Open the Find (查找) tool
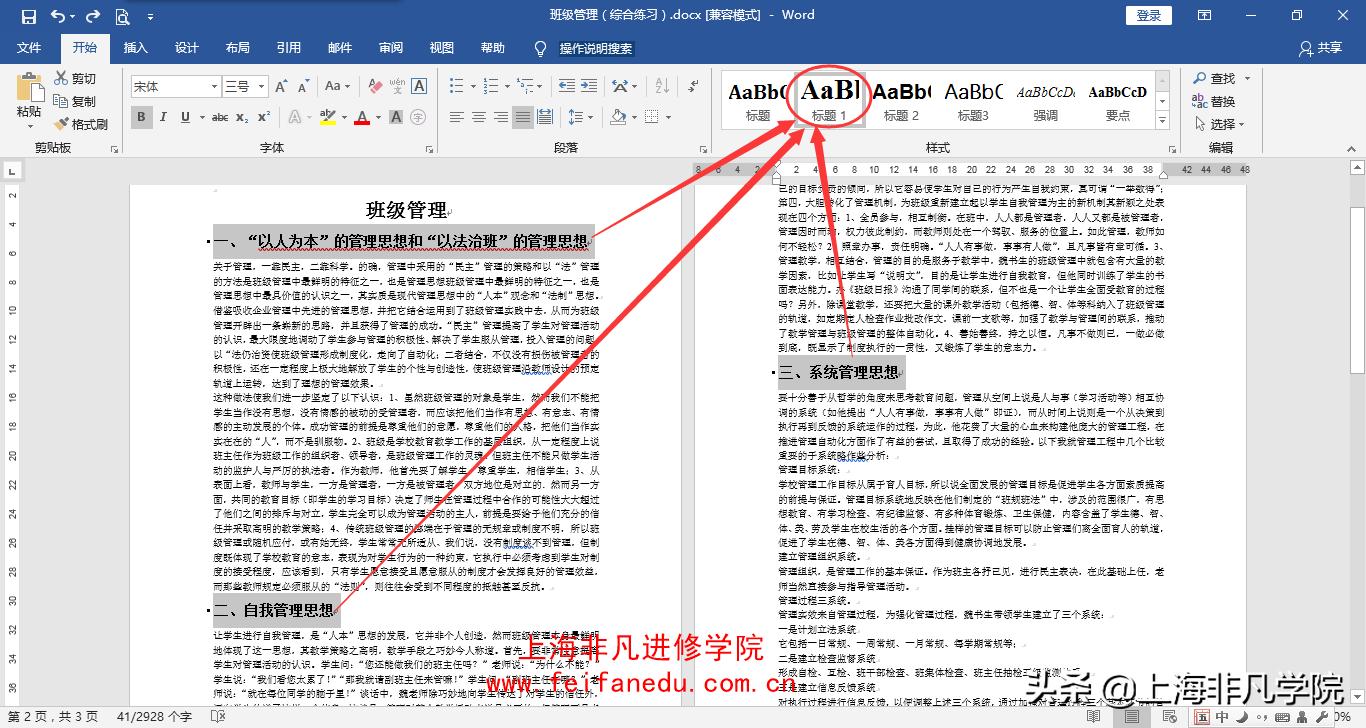The image size is (1366, 728). [x=1221, y=77]
